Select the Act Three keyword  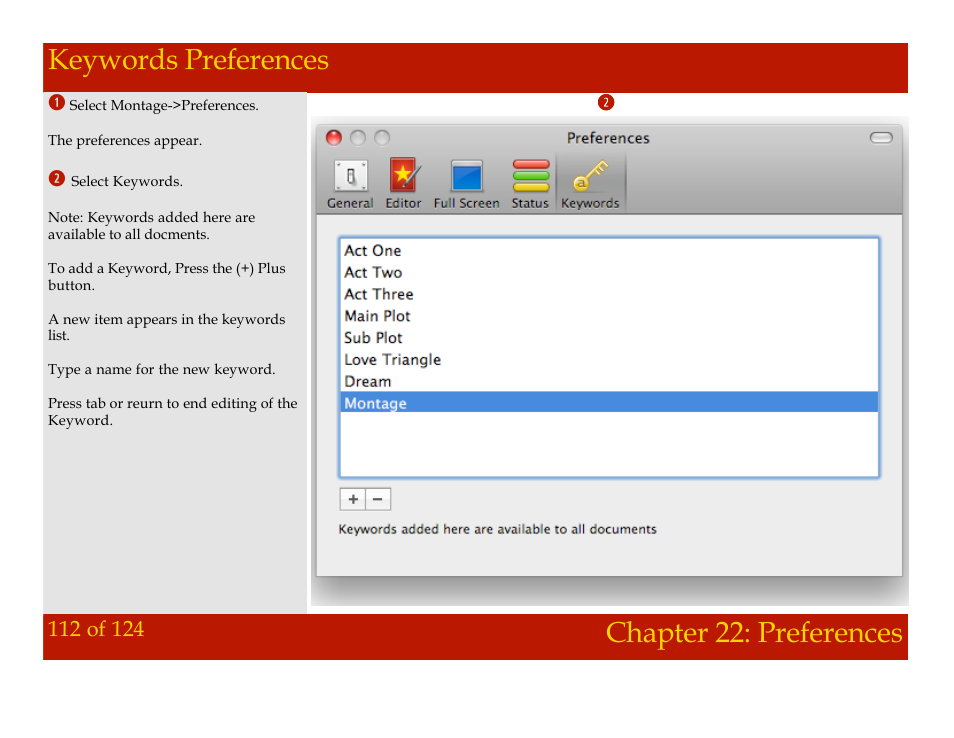point(609,294)
